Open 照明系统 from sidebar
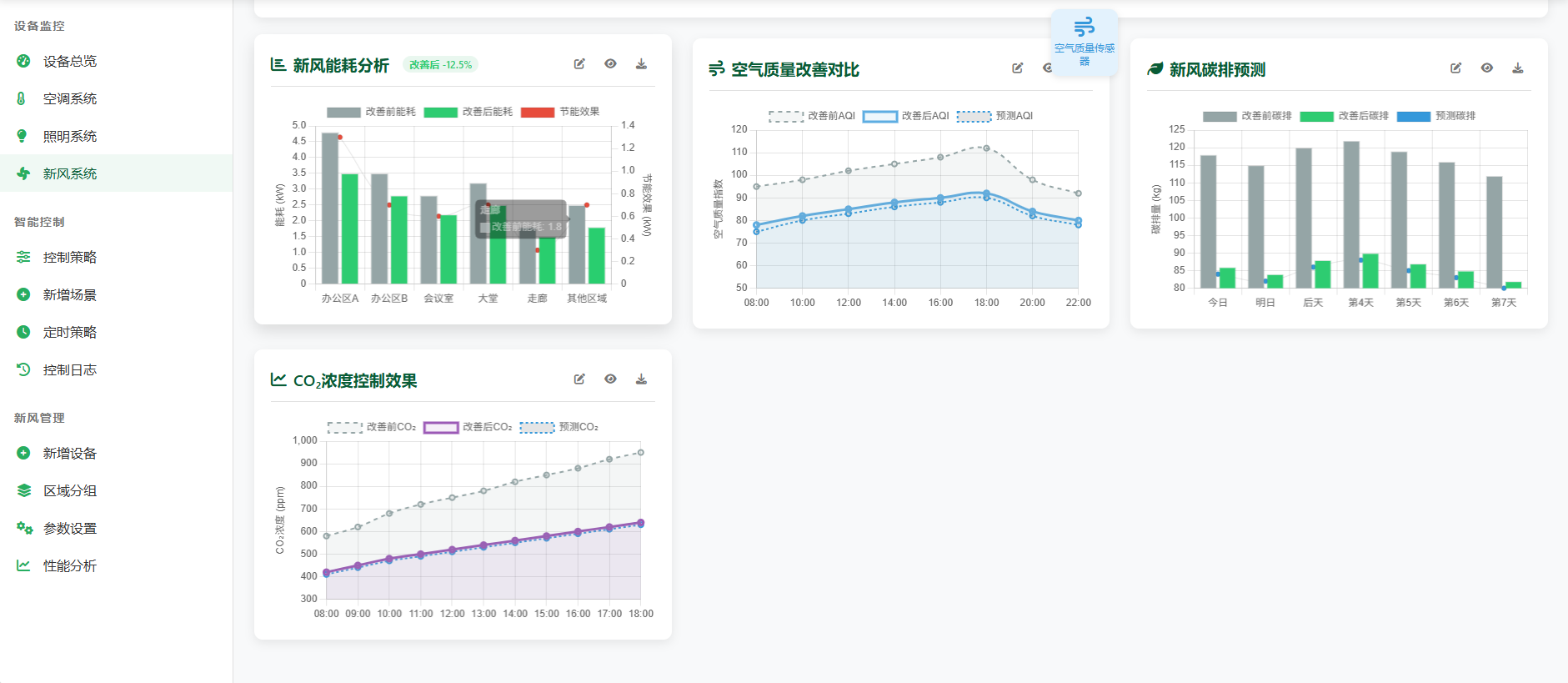The height and width of the screenshot is (683, 1568). 70,136
